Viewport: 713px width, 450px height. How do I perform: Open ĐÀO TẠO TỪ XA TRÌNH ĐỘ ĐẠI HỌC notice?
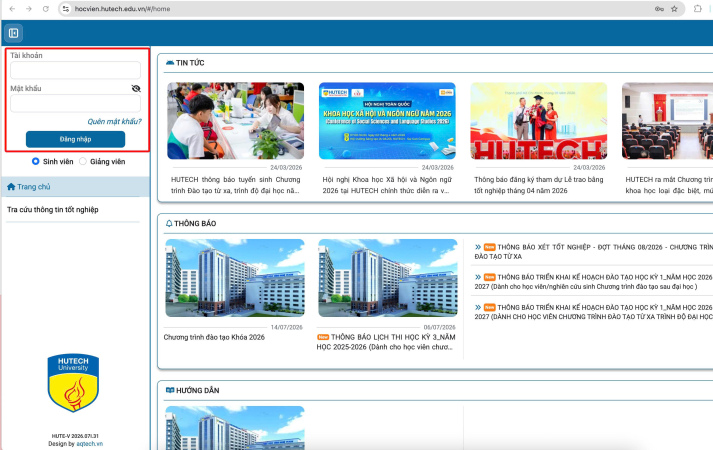click(593, 312)
